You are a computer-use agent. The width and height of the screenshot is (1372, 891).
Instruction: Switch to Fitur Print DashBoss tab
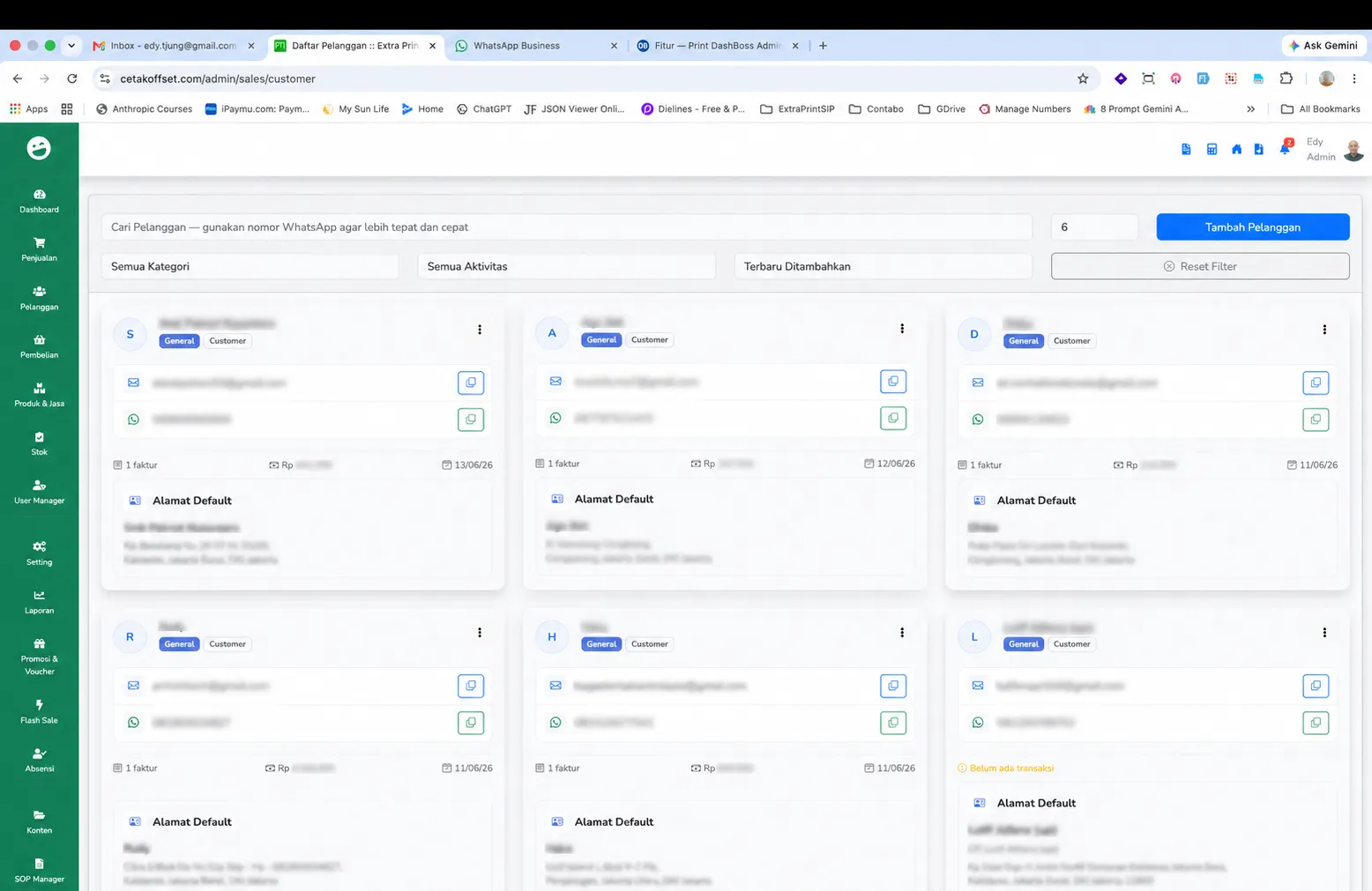pos(717,46)
